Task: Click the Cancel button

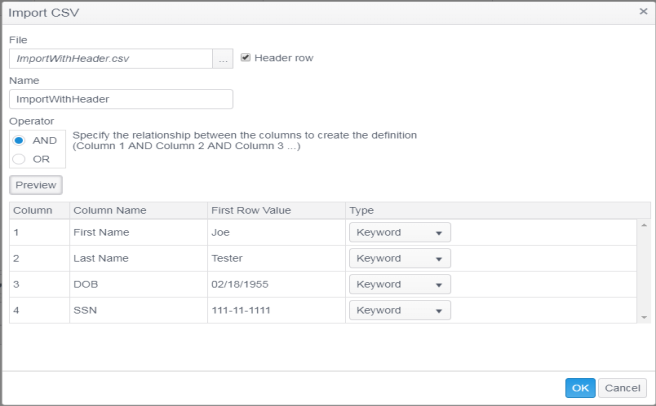Action: click(x=622, y=387)
